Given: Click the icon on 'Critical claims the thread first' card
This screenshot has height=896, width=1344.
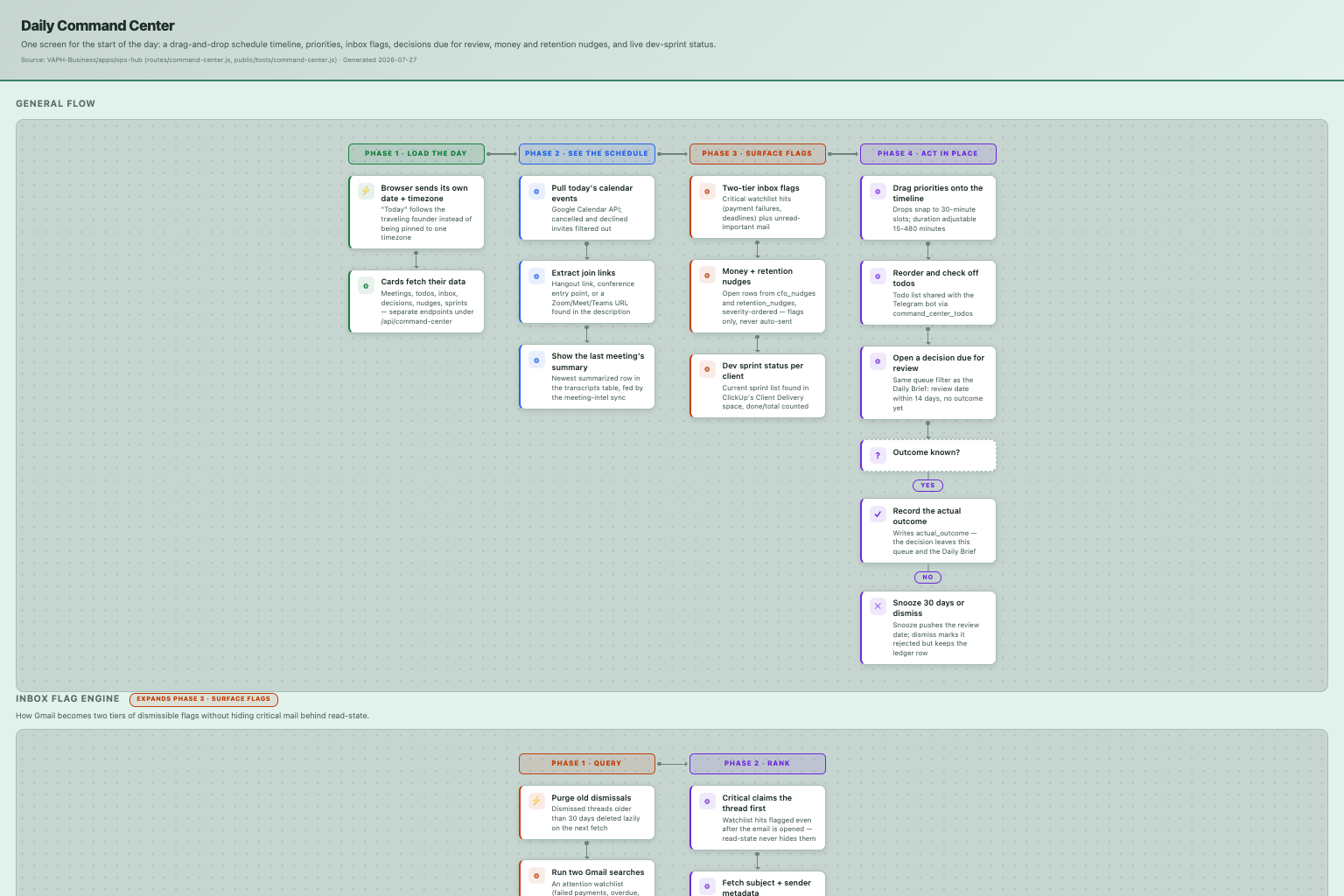Looking at the screenshot, I should pos(707,801).
